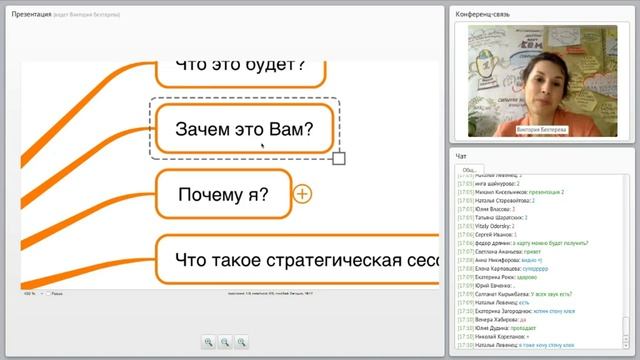Screen dimensions: 640x360
Task: Select the "Зачем это Вам?" mind map node
Action: tap(244, 129)
